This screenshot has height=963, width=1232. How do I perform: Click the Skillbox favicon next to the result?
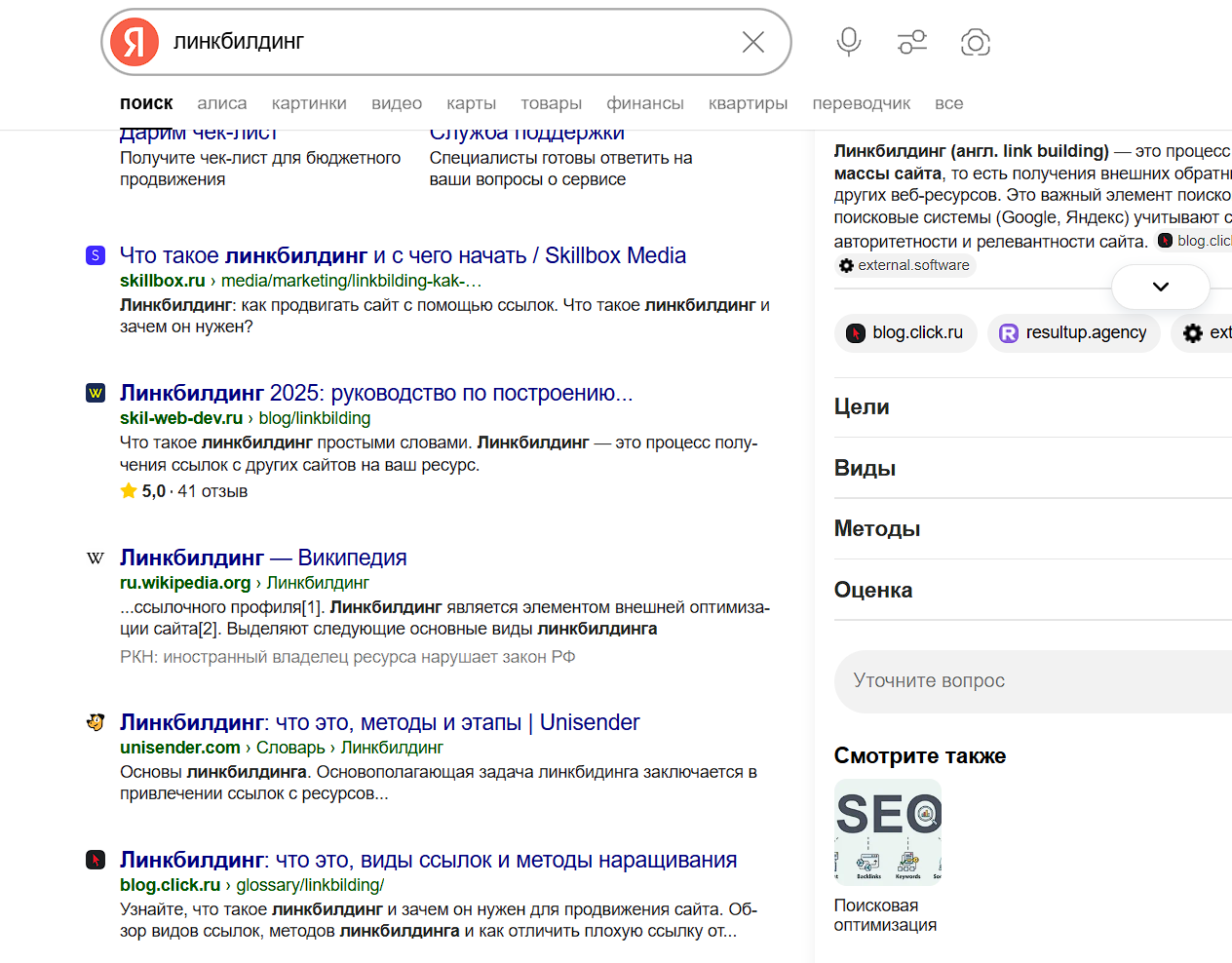[96, 255]
